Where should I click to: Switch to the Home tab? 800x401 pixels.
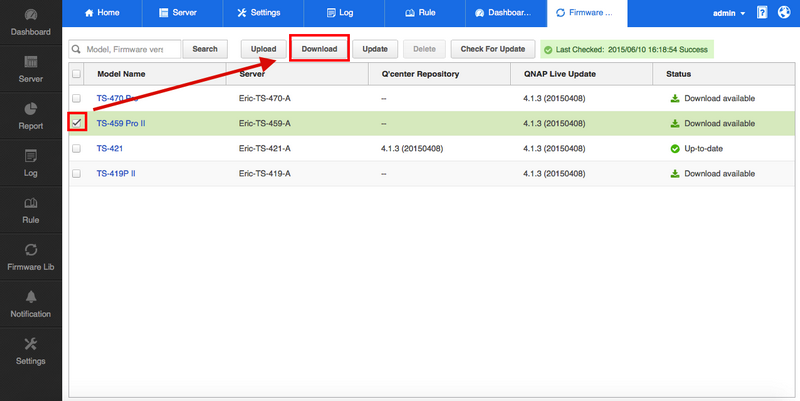coord(102,13)
